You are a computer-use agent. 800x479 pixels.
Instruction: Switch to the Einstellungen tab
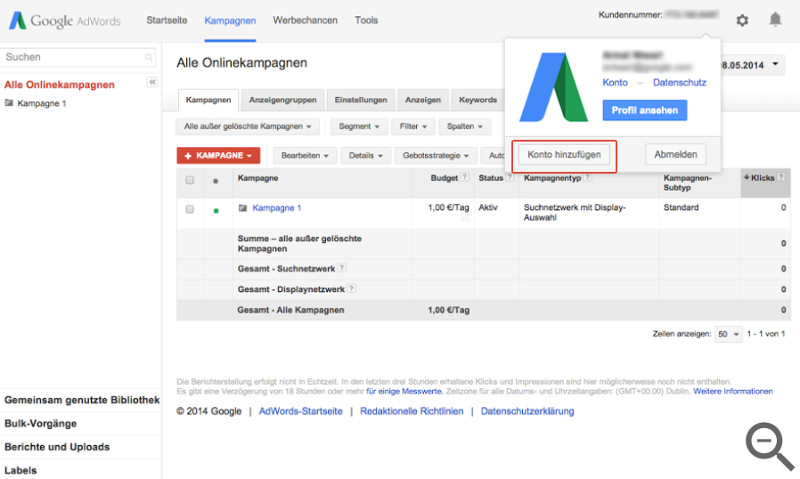click(361, 100)
